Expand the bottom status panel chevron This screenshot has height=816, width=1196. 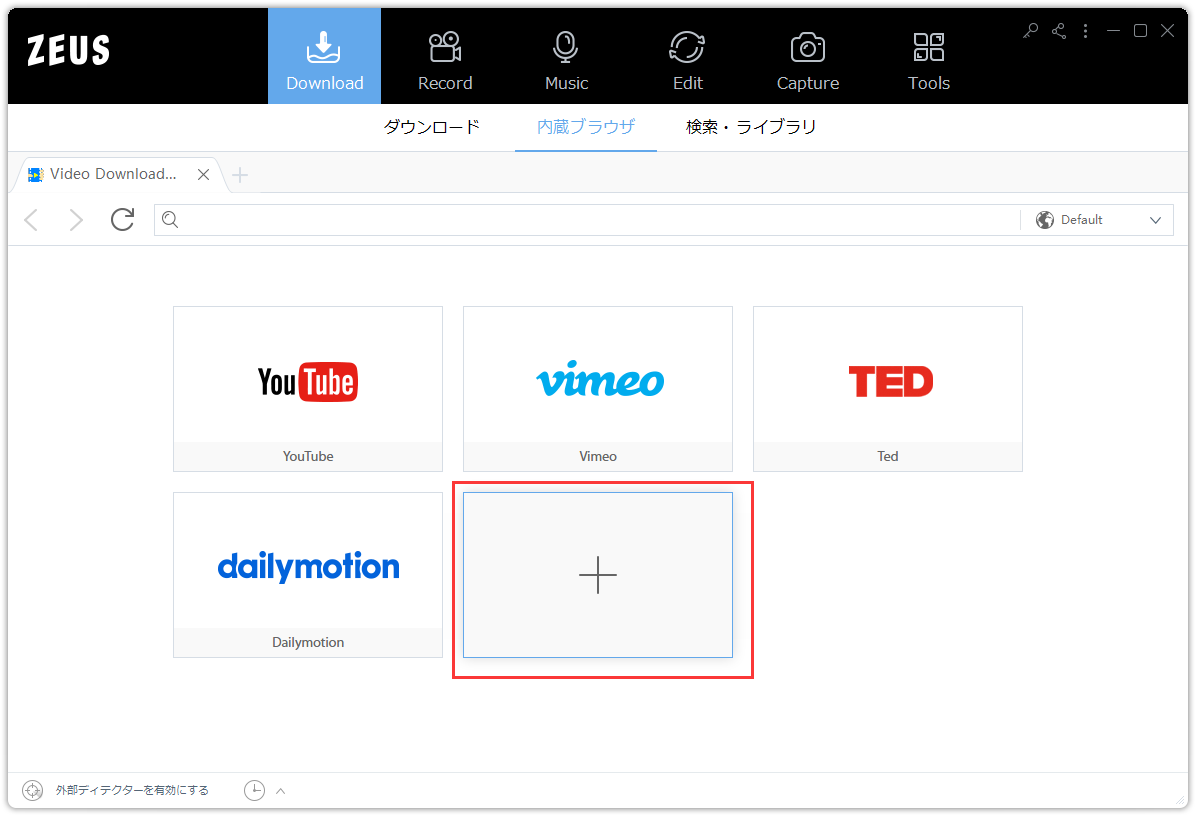point(281,789)
